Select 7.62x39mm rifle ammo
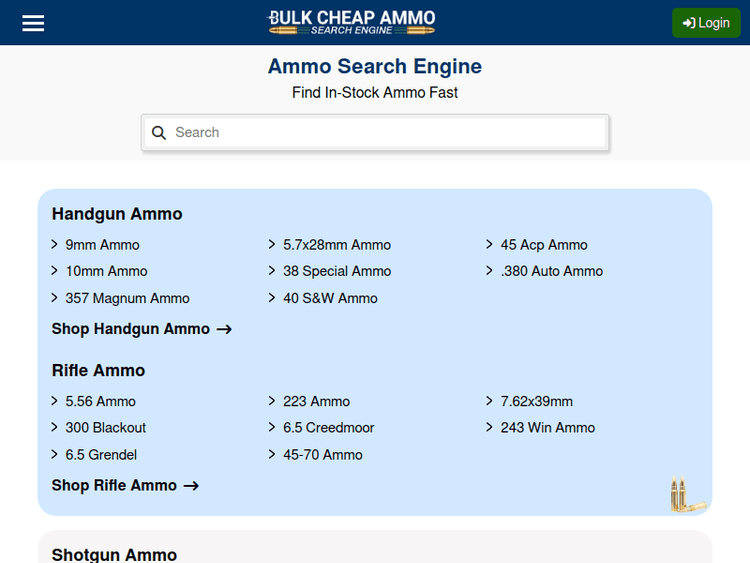750x563 pixels. pos(536,401)
